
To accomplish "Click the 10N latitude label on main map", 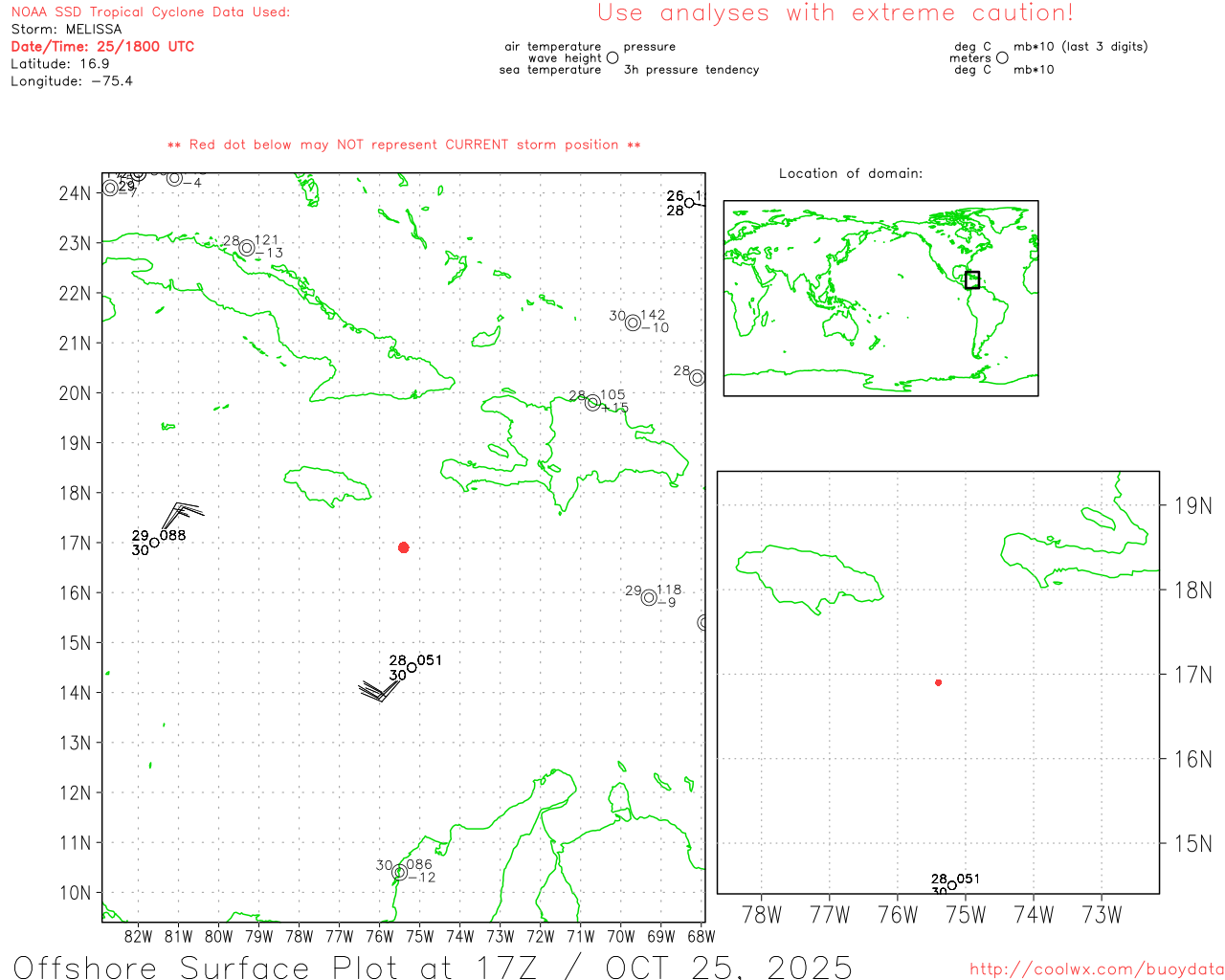I will [75, 893].
